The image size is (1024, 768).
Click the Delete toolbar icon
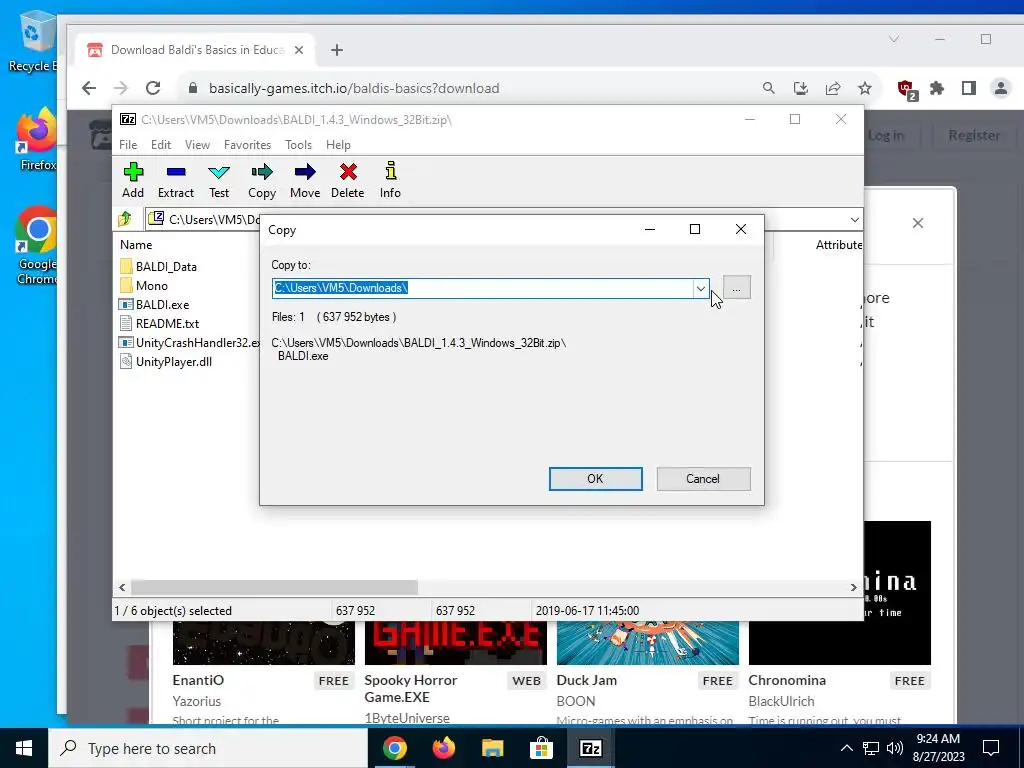(x=347, y=180)
